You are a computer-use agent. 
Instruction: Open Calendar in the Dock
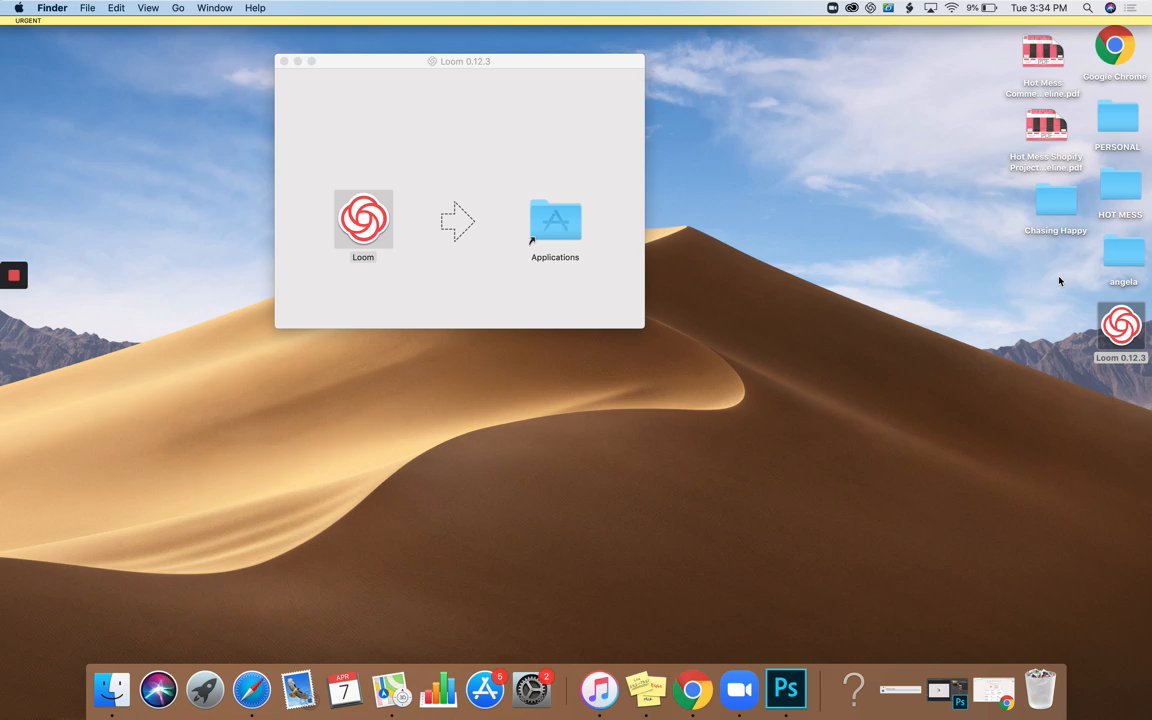(345, 690)
